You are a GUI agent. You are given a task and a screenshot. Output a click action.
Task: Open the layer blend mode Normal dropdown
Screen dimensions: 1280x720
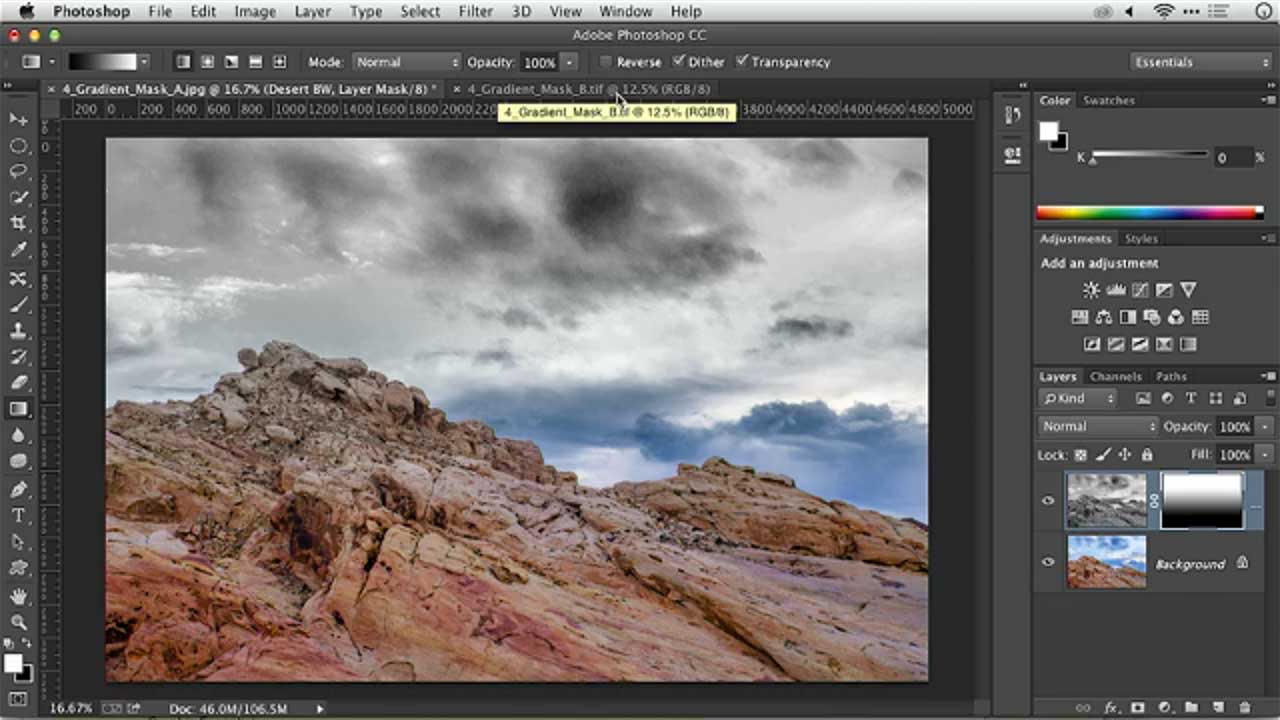coord(1098,426)
